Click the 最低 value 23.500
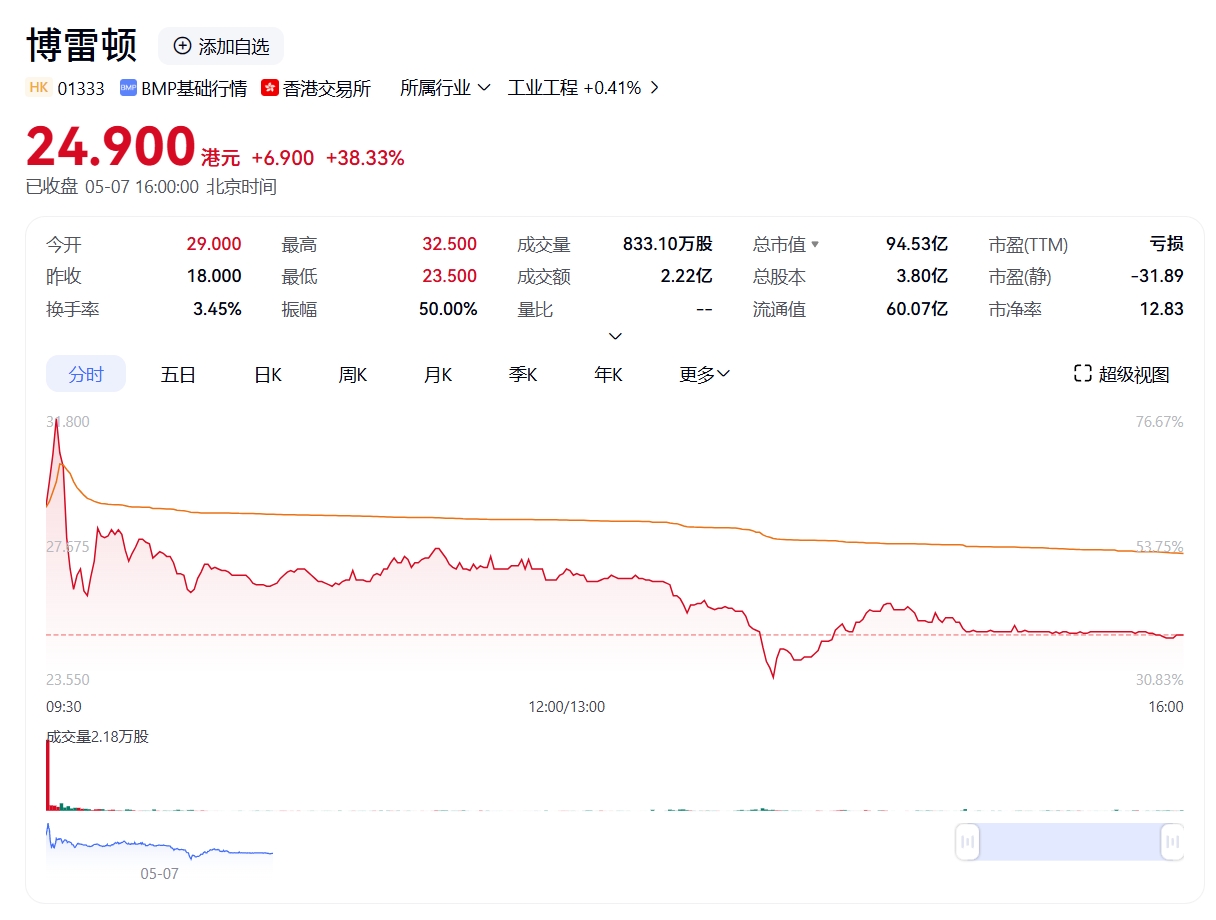Viewport: 1216px width, 920px height. 449,276
